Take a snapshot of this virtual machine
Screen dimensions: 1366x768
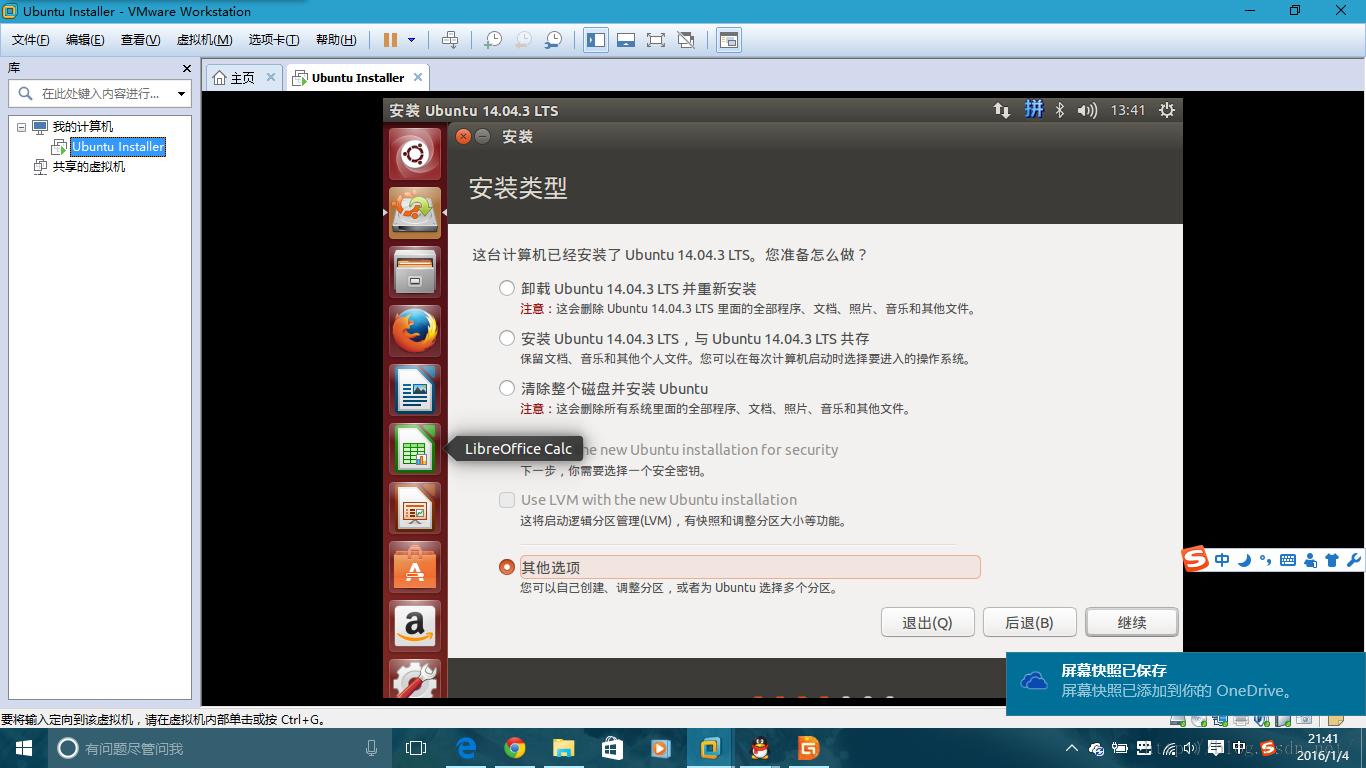pos(492,40)
